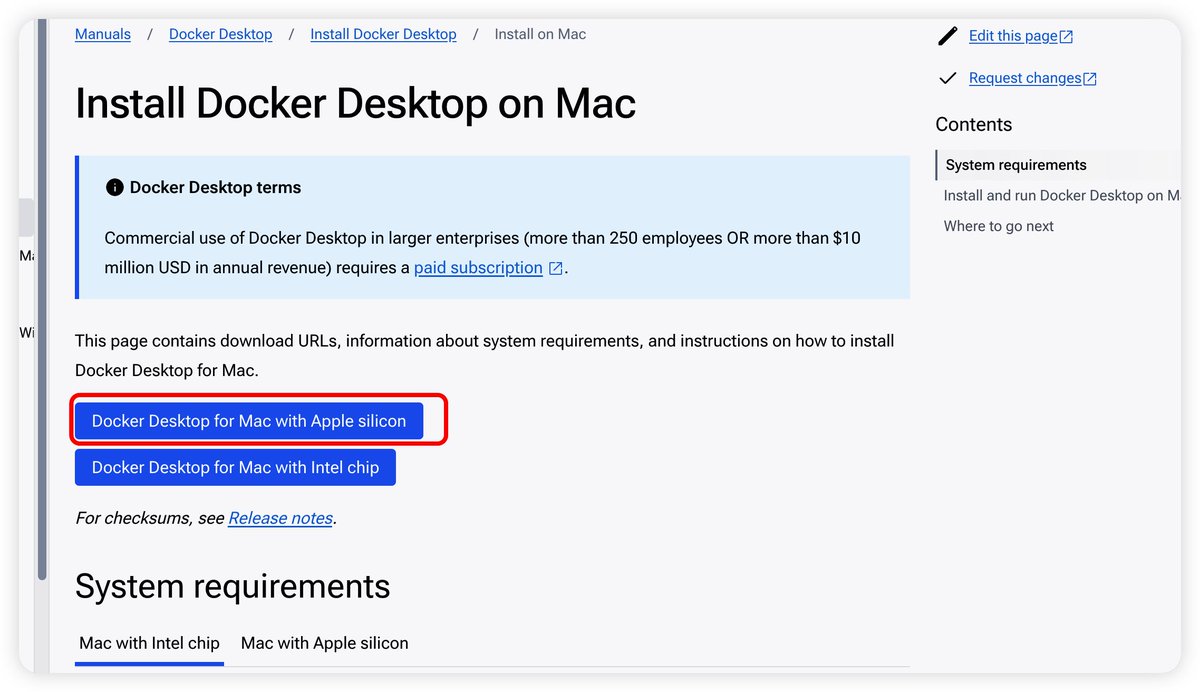Download Docker Desktop for Mac with Apple silicon
The image size is (1200, 692).
coord(249,421)
